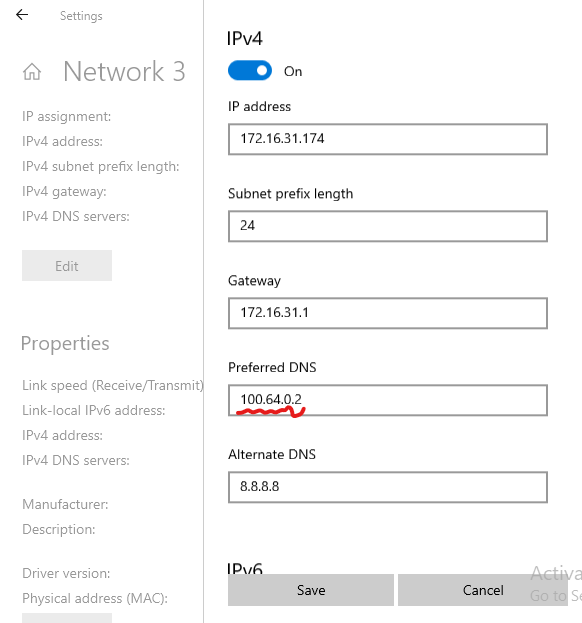The width and height of the screenshot is (582, 623).
Task: Cancel editing IP settings
Action: coord(483,590)
